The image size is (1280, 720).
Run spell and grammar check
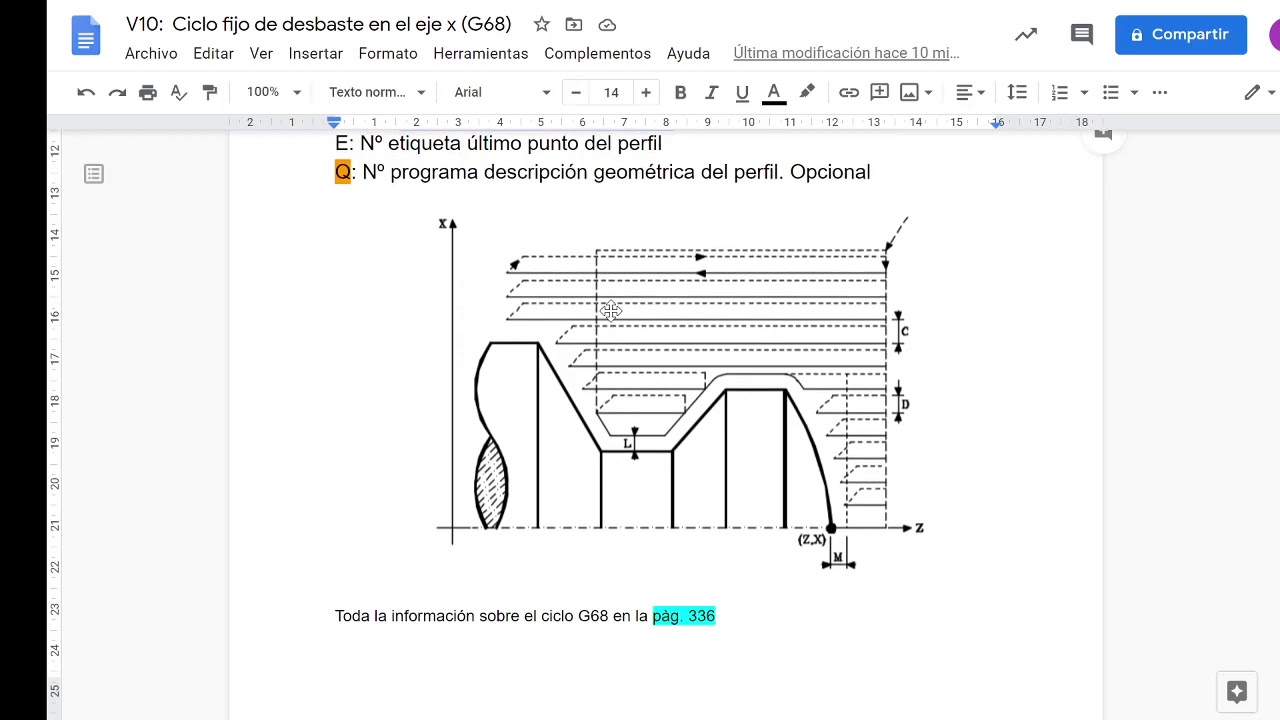[179, 92]
